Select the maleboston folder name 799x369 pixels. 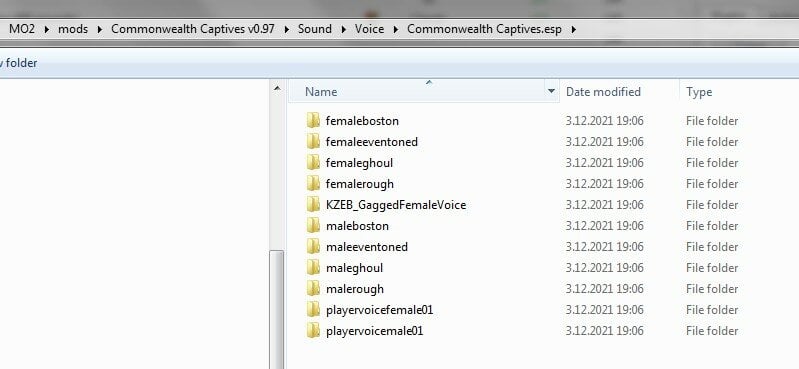point(357,226)
